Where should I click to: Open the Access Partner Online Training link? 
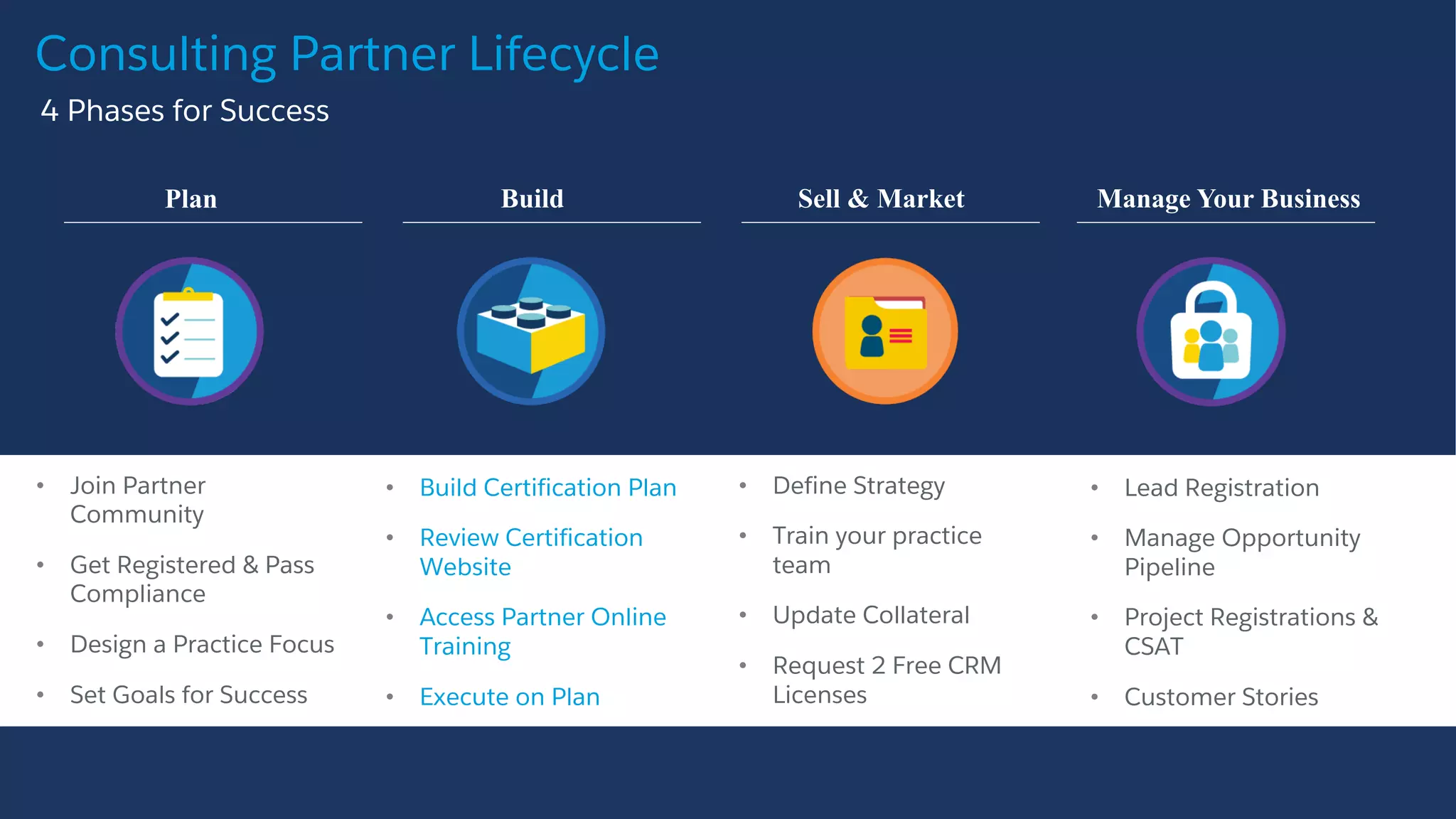[x=543, y=632]
